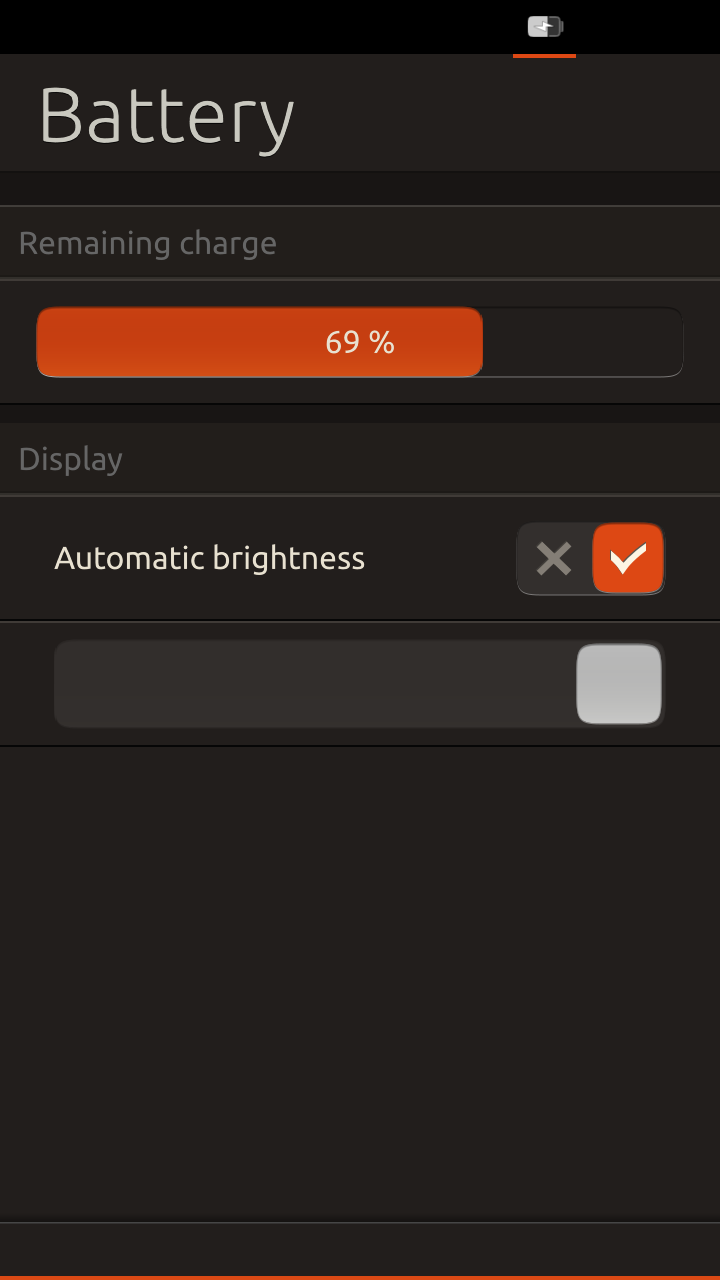This screenshot has height=1280, width=720.
Task: Click the Automatic brightness label text
Action: click(209, 558)
